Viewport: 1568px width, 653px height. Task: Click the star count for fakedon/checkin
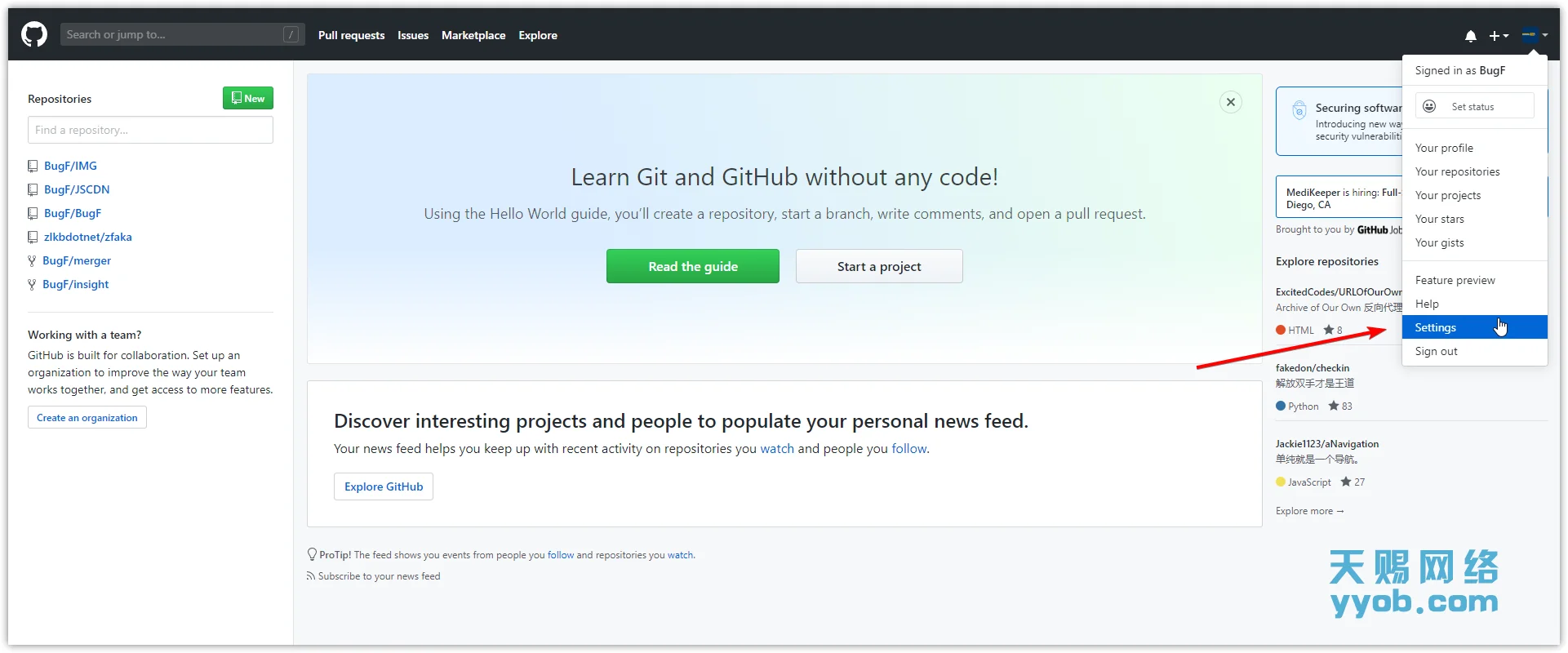tap(1347, 406)
